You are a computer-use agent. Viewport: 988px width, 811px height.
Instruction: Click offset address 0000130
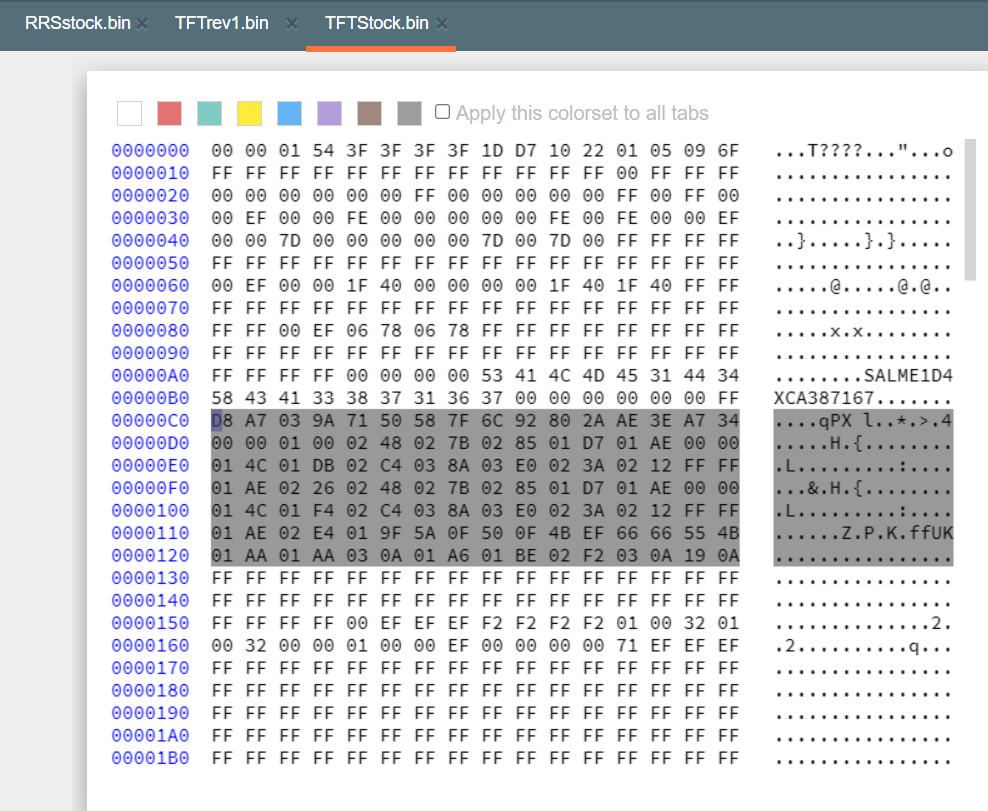[x=150, y=578]
